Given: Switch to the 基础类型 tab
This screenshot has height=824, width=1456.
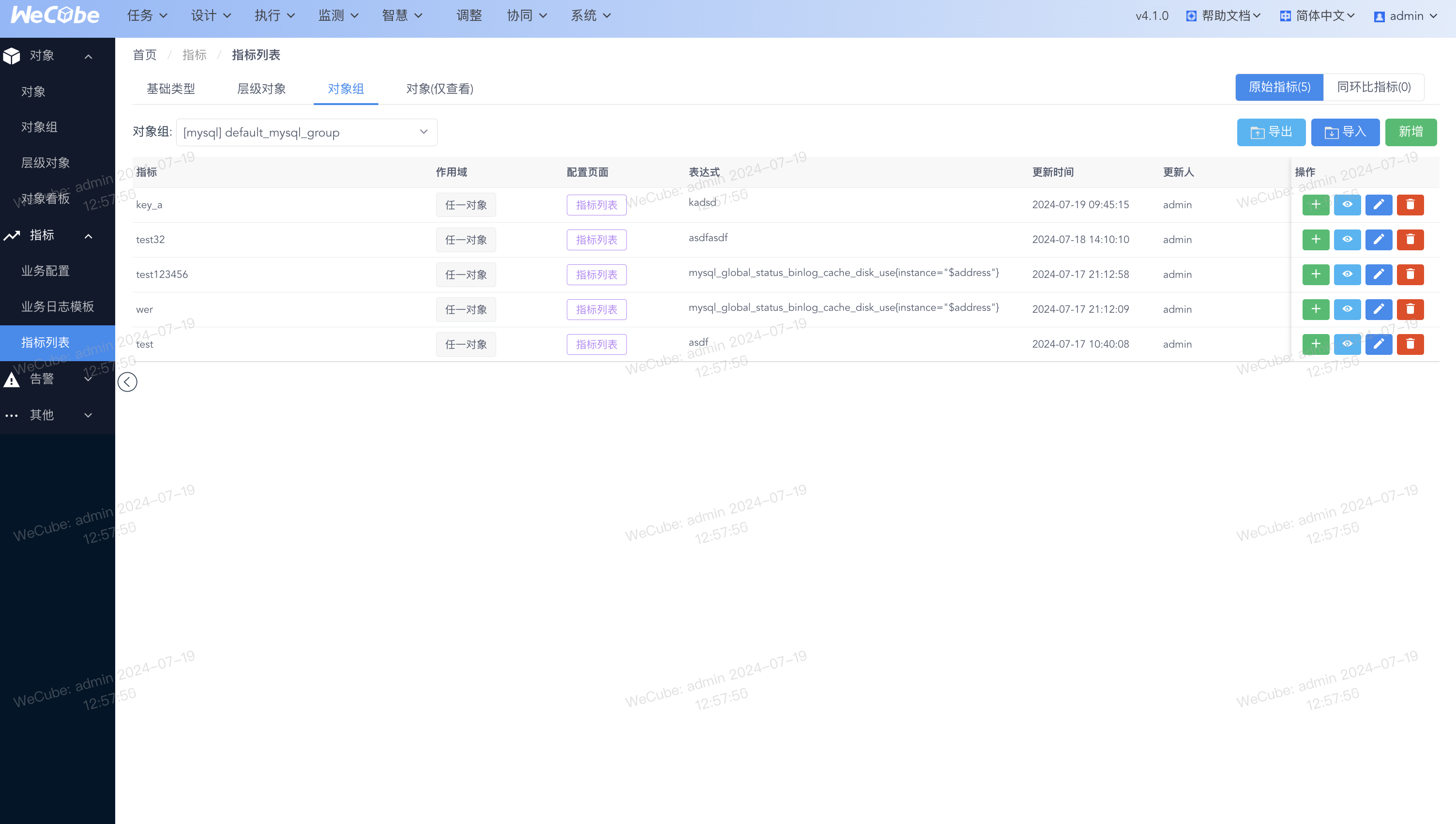Looking at the screenshot, I should tap(171, 89).
